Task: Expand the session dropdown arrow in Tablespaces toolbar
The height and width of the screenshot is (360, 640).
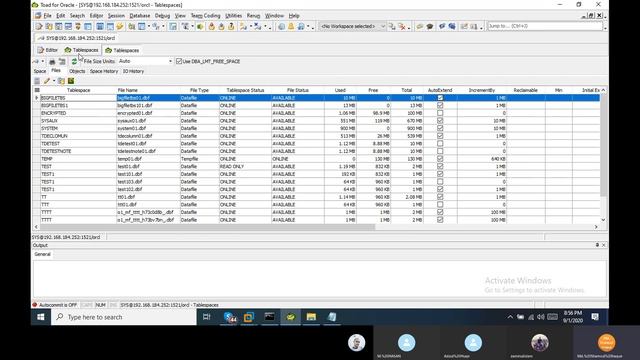Action: tap(42, 62)
